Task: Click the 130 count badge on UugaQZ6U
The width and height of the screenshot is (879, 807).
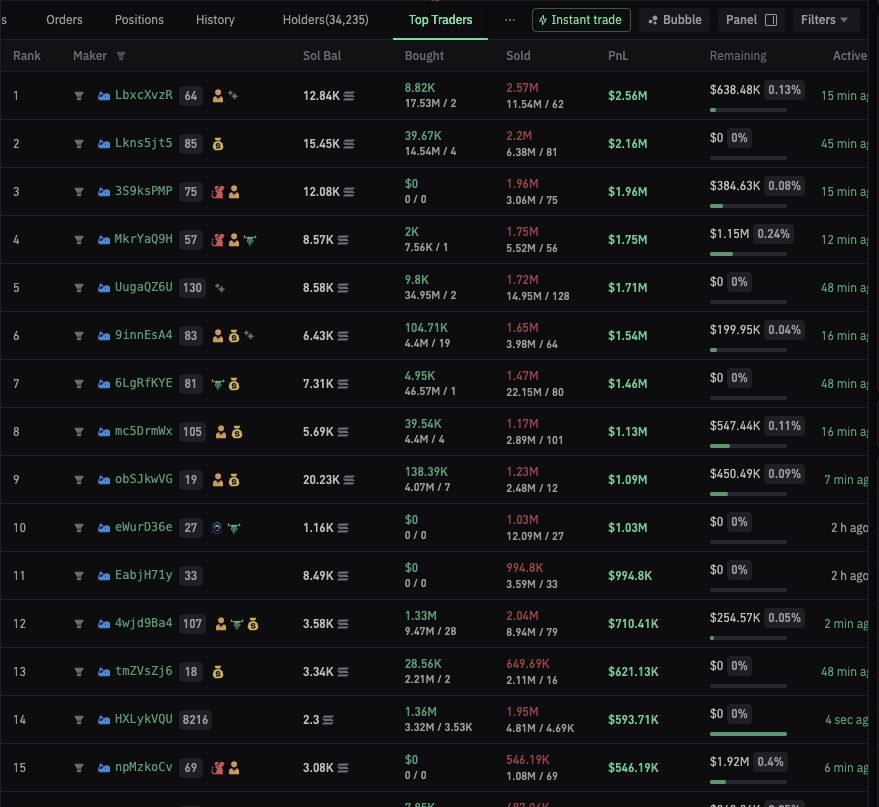Action: pos(192,288)
